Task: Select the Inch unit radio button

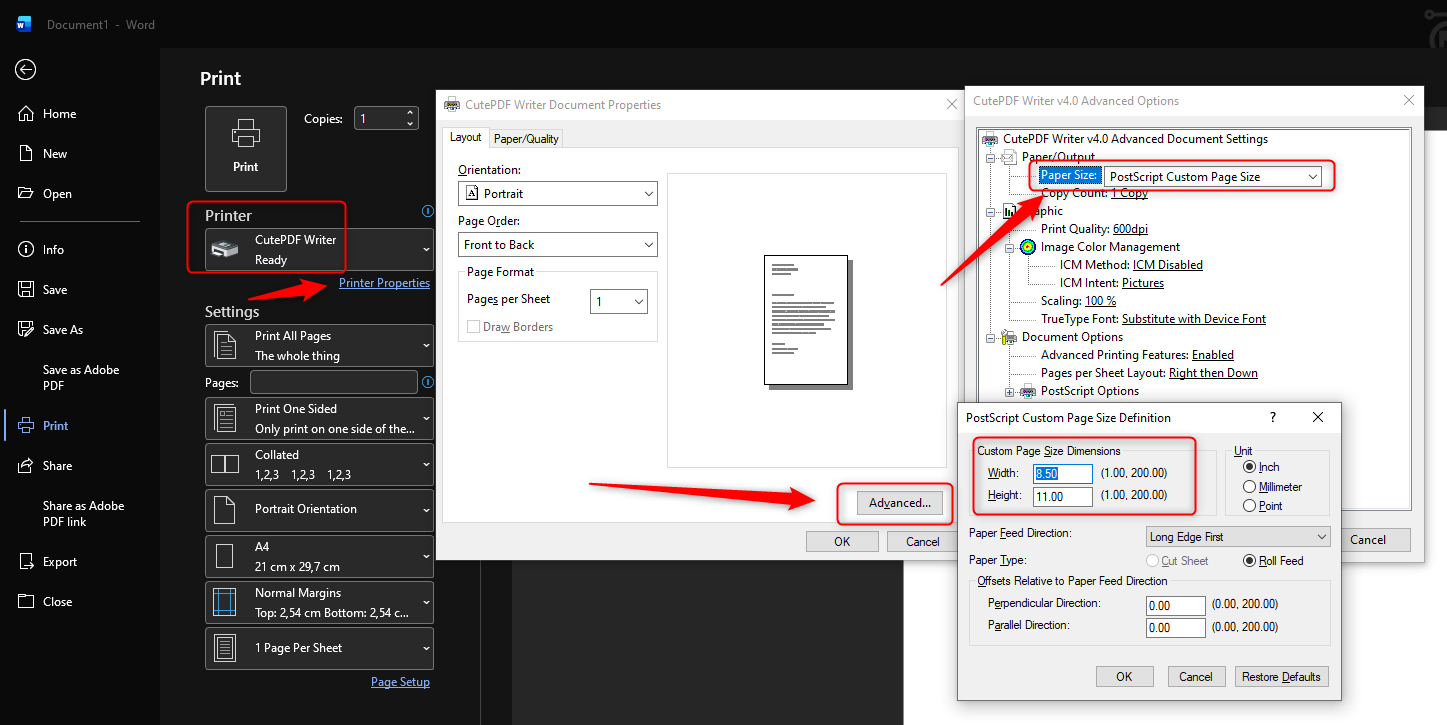Action: click(1249, 467)
